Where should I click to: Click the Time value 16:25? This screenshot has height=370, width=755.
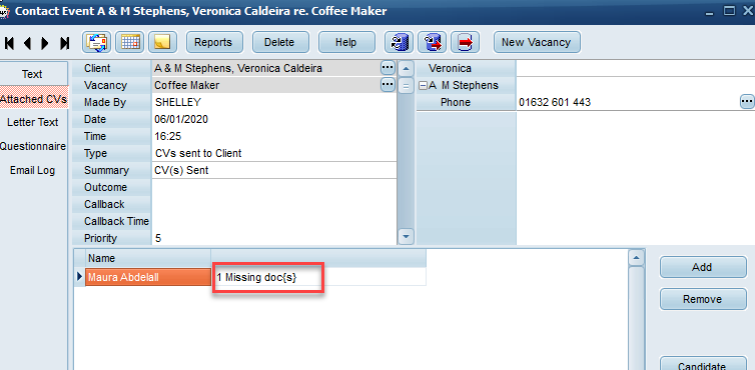(x=274, y=136)
